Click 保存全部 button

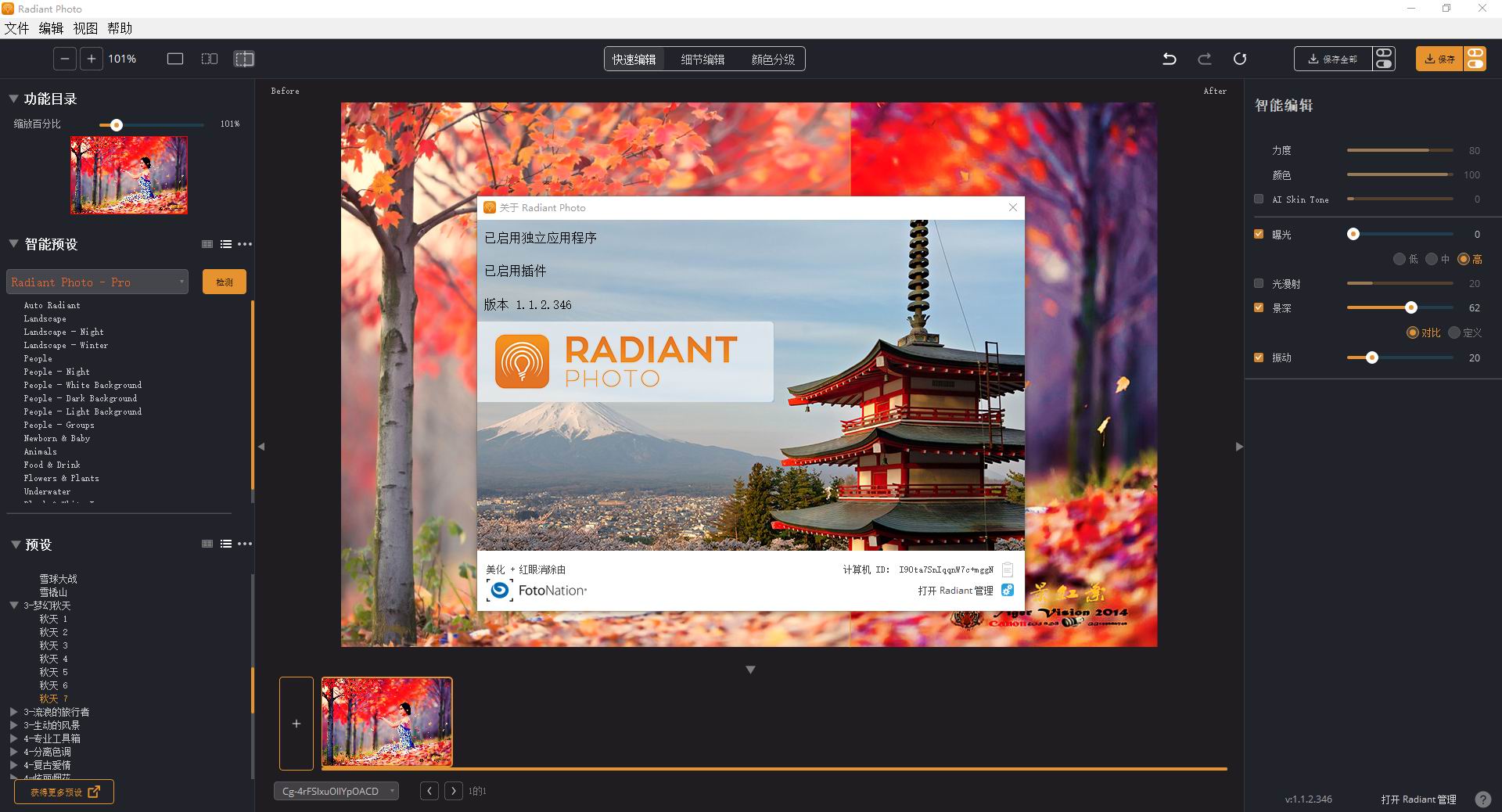1333,59
